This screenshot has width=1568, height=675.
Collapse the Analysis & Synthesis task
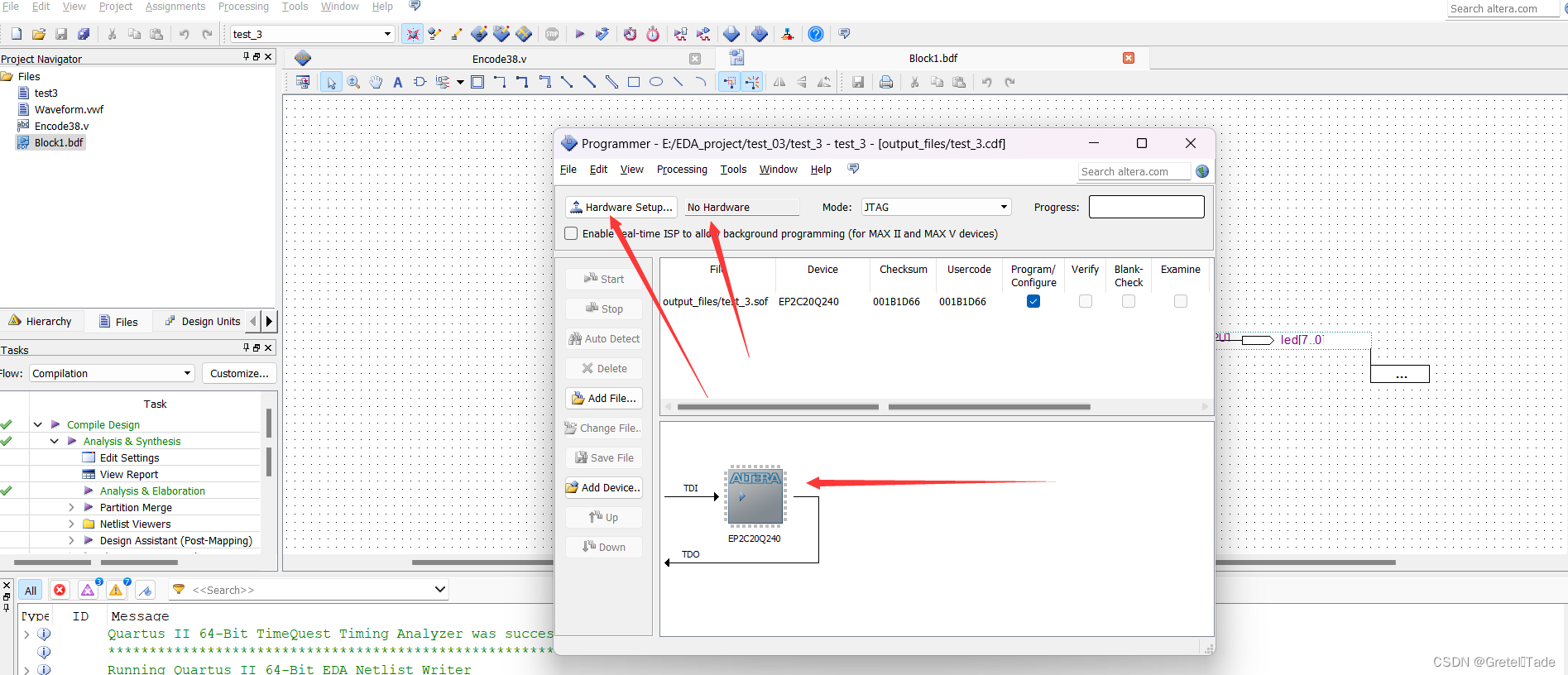(55, 441)
